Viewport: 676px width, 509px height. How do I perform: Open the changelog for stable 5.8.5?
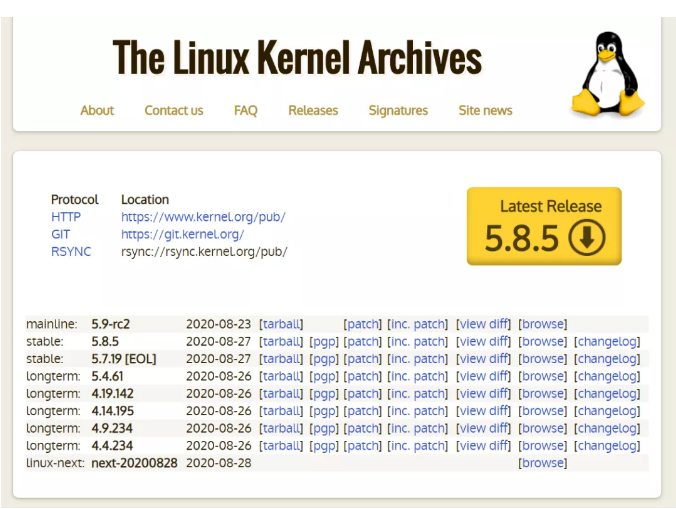click(607, 341)
